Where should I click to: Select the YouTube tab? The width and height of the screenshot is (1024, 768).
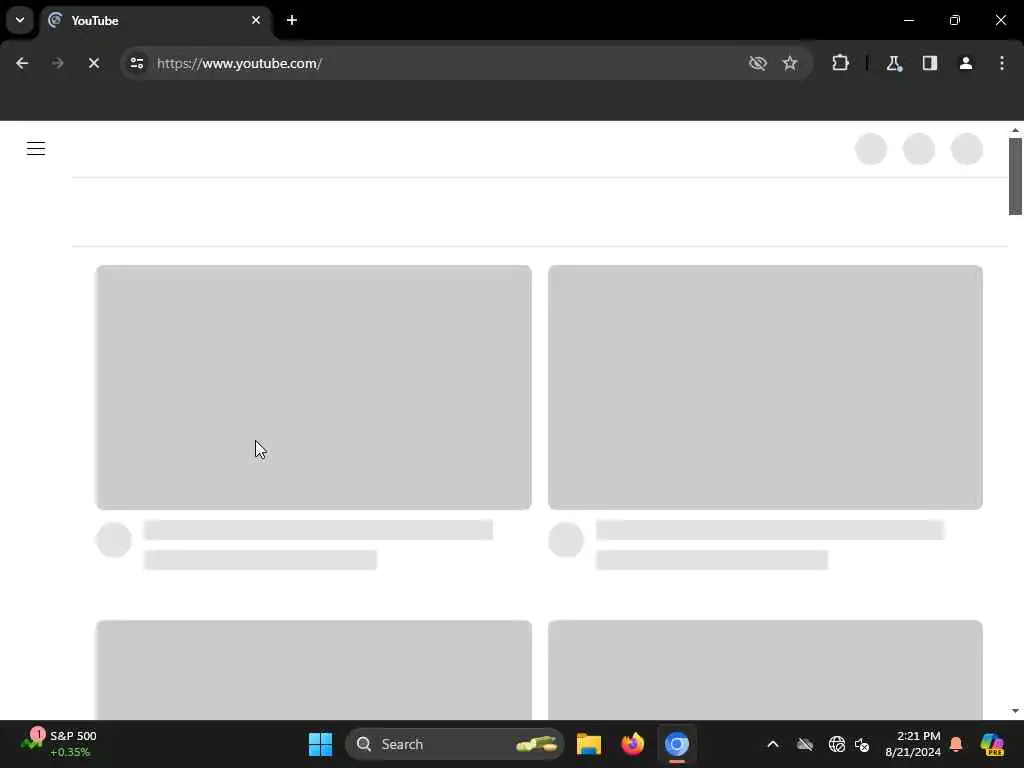156,20
